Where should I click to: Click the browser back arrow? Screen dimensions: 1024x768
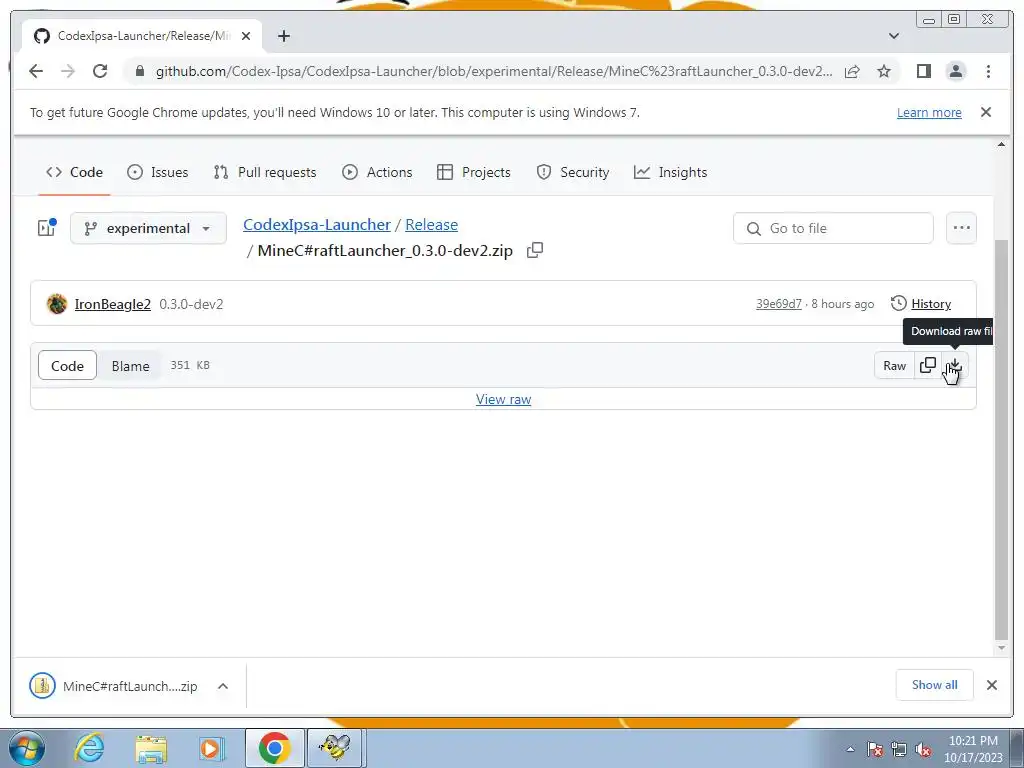coord(36,71)
